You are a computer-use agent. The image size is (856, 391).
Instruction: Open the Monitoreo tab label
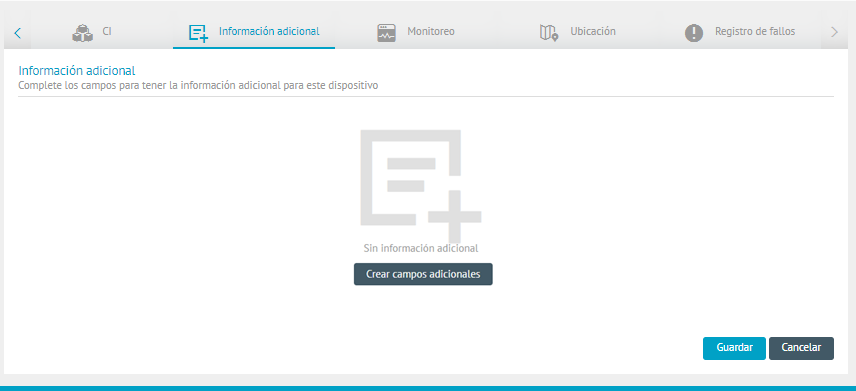[x=431, y=32]
